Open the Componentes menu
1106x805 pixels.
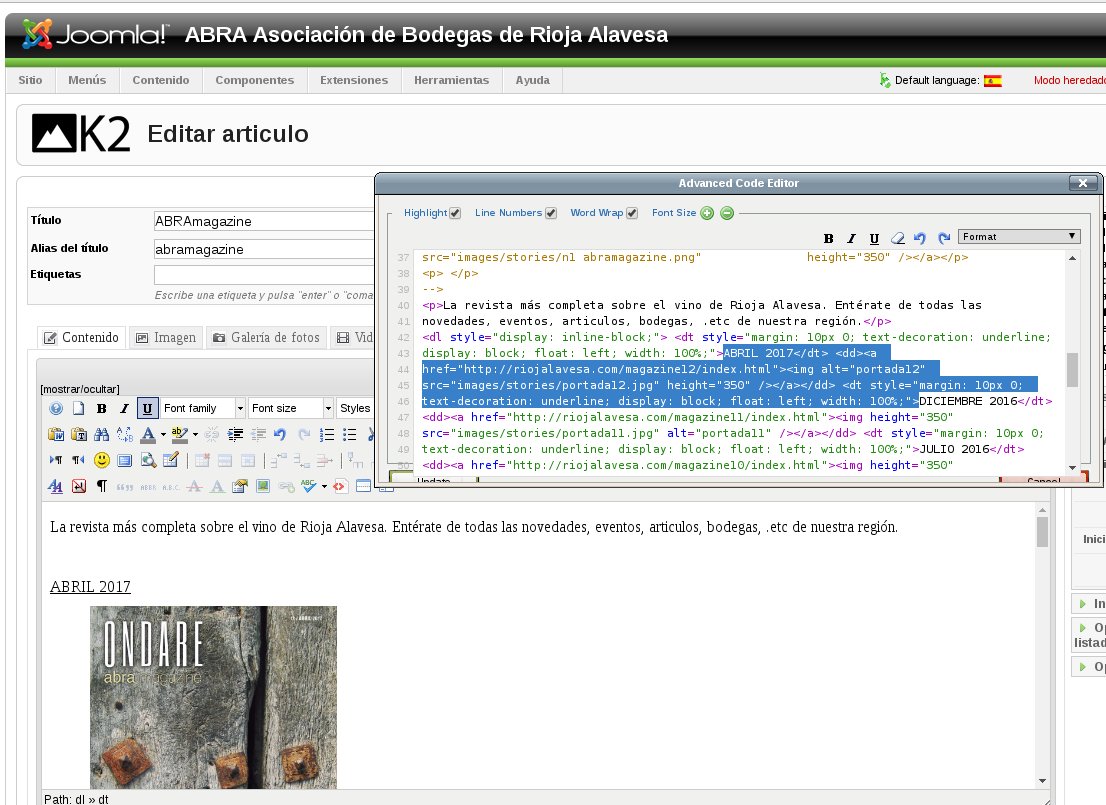point(254,80)
